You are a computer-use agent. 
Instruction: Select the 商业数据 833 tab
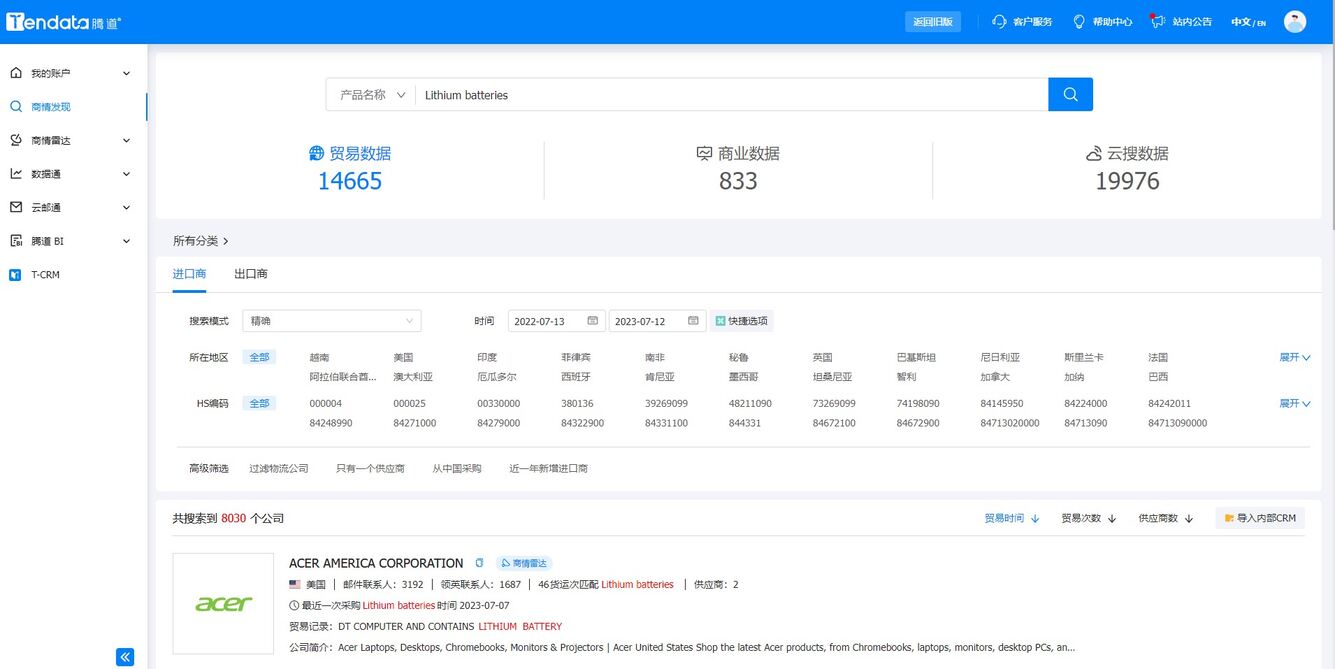tap(738, 168)
